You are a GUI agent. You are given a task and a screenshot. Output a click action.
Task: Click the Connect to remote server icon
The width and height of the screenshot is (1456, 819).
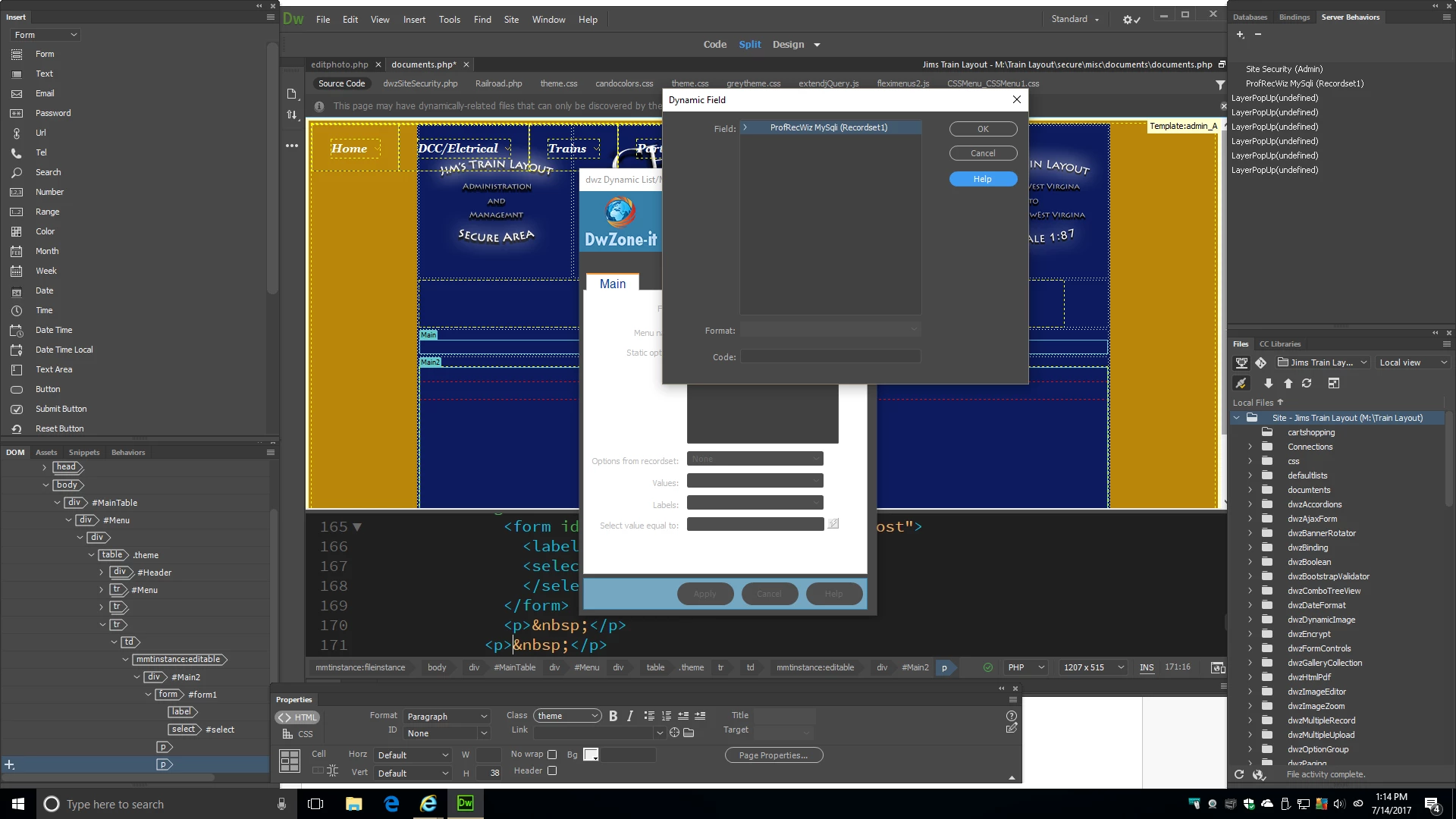[1241, 384]
